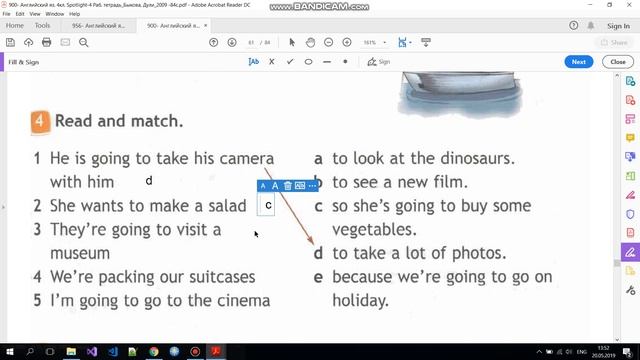The height and width of the screenshot is (360, 640).
Task: Close the 900- document tab
Action: point(205,25)
